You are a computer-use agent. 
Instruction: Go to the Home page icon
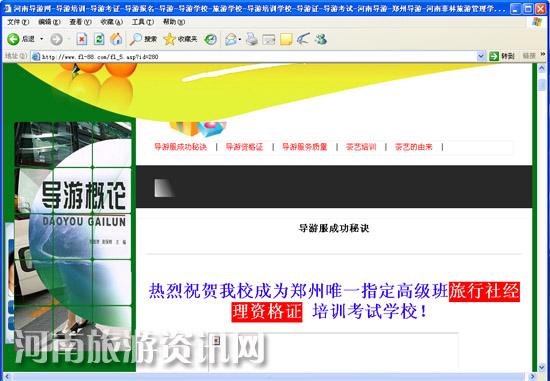[x=116, y=39]
